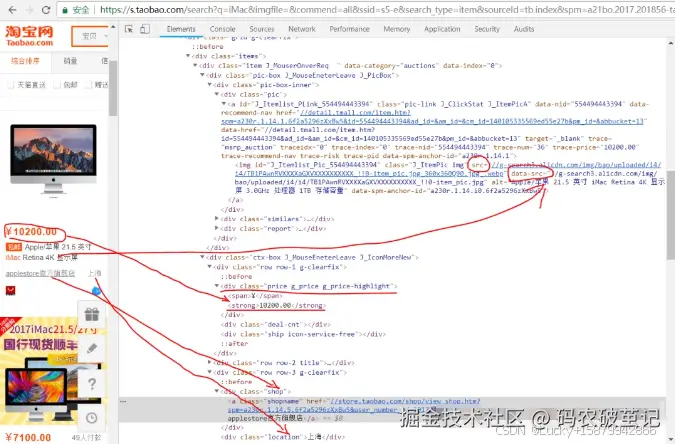This screenshot has height=444, width=675.
Task: Click the Taobao page vertical scrollbar
Action: point(113,88)
